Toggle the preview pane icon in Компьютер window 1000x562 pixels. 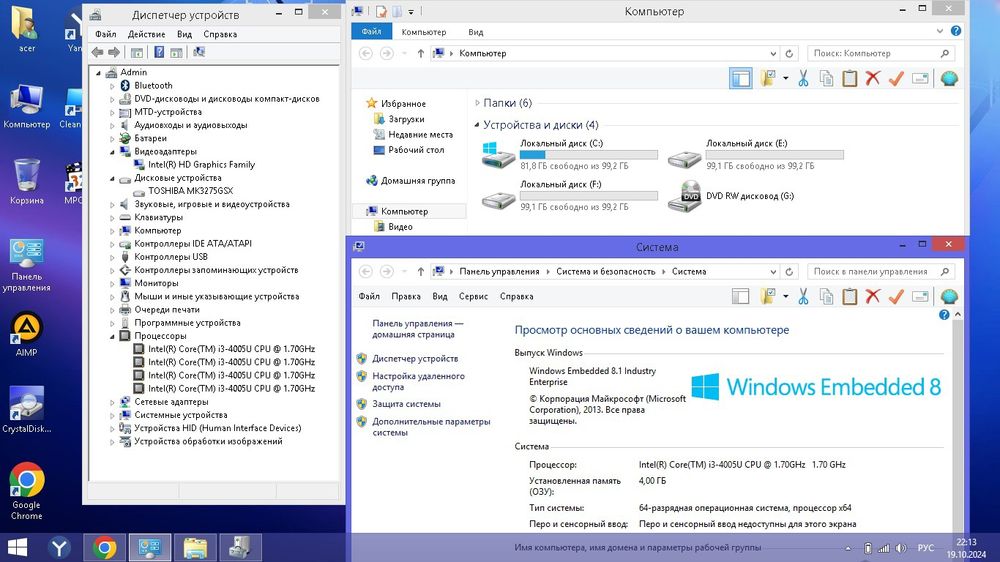point(740,78)
